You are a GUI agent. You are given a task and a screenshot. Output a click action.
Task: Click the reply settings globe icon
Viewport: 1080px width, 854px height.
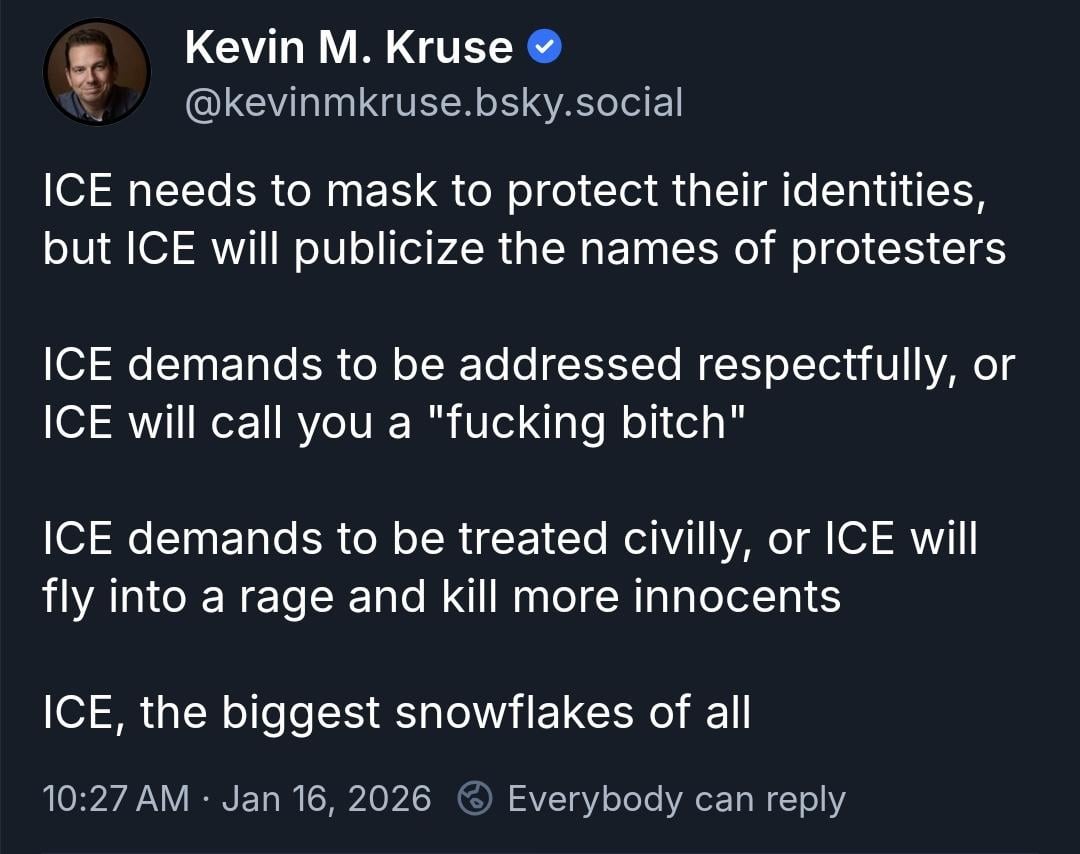tap(475, 798)
